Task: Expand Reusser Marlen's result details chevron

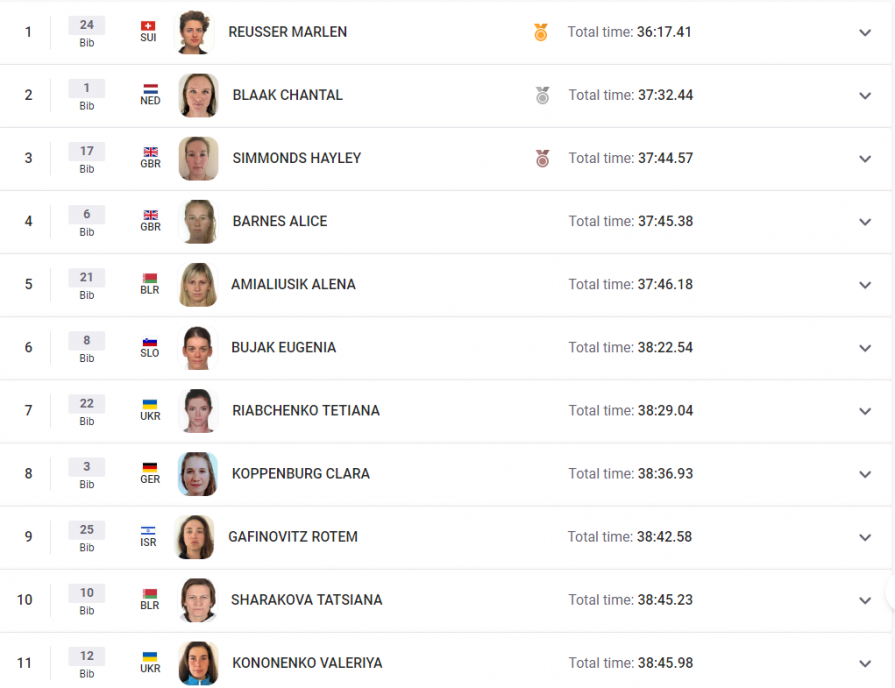Action: [865, 33]
